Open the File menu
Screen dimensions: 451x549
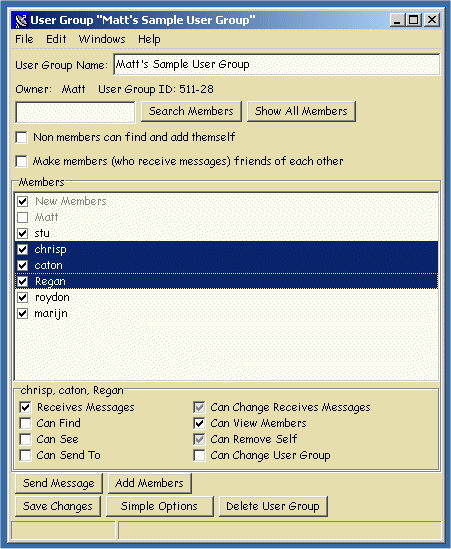point(24,39)
